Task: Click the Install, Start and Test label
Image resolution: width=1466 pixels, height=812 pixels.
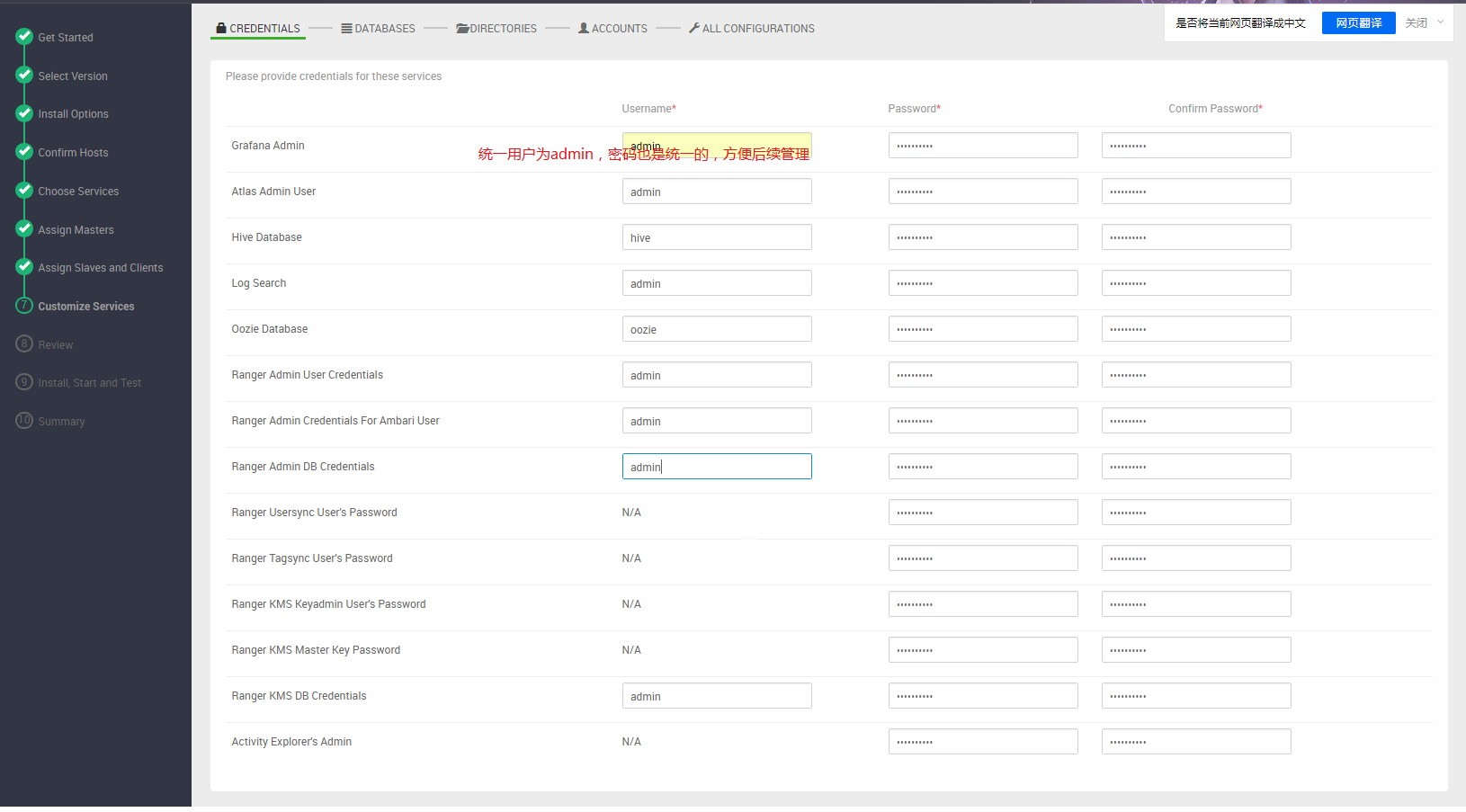Action: (x=90, y=383)
